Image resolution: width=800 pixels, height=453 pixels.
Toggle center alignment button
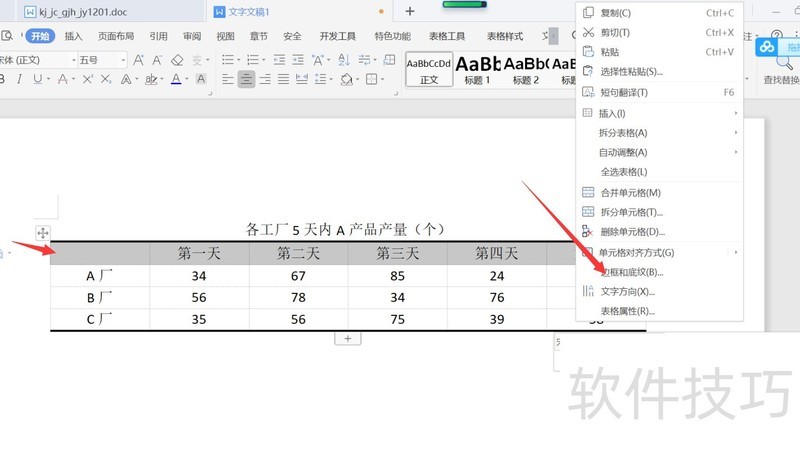click(246, 79)
